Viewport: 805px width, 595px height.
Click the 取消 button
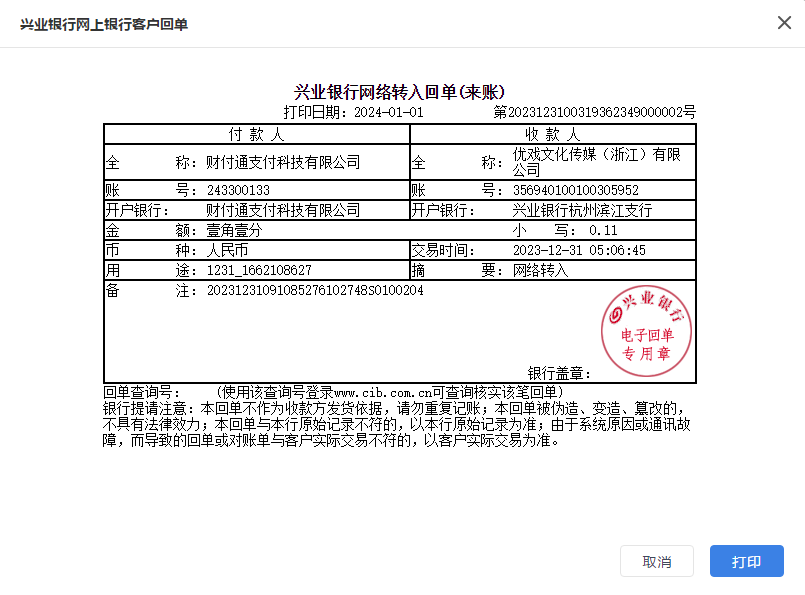657,561
